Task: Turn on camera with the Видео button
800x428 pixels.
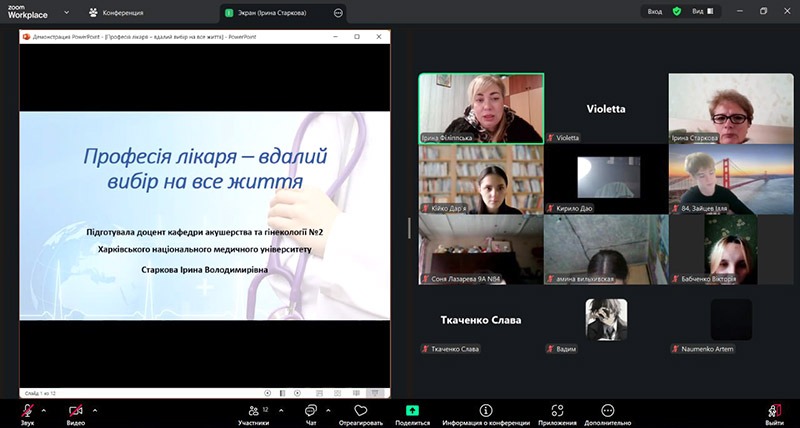Action: click(76, 412)
